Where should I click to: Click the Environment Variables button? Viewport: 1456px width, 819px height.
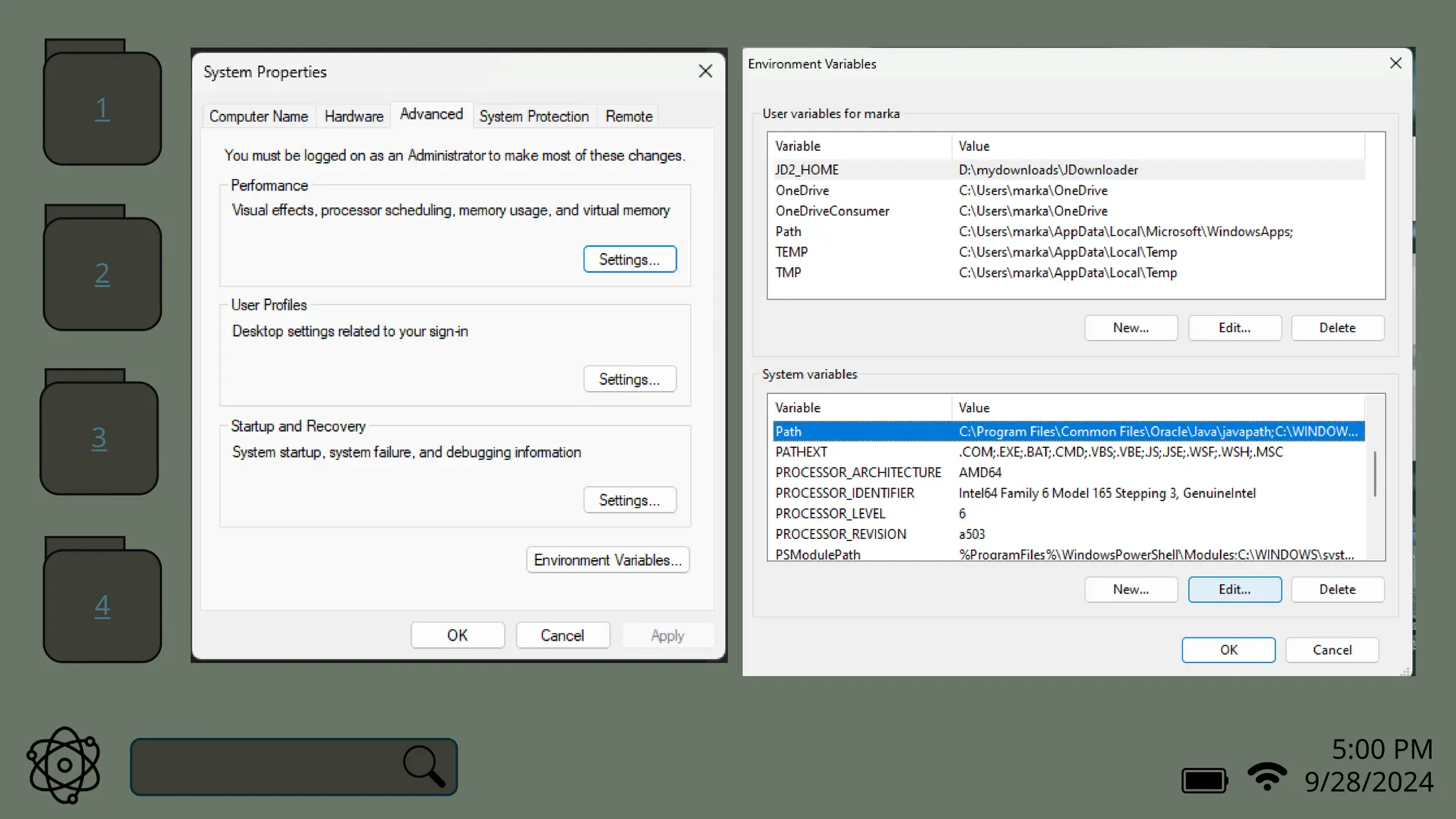tap(607, 560)
